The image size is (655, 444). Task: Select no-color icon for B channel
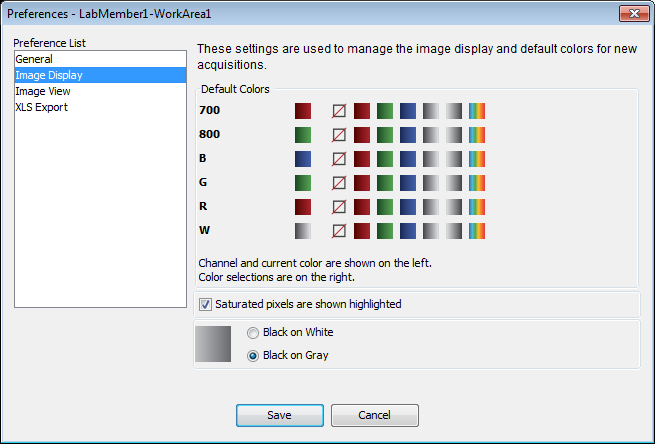click(x=339, y=159)
